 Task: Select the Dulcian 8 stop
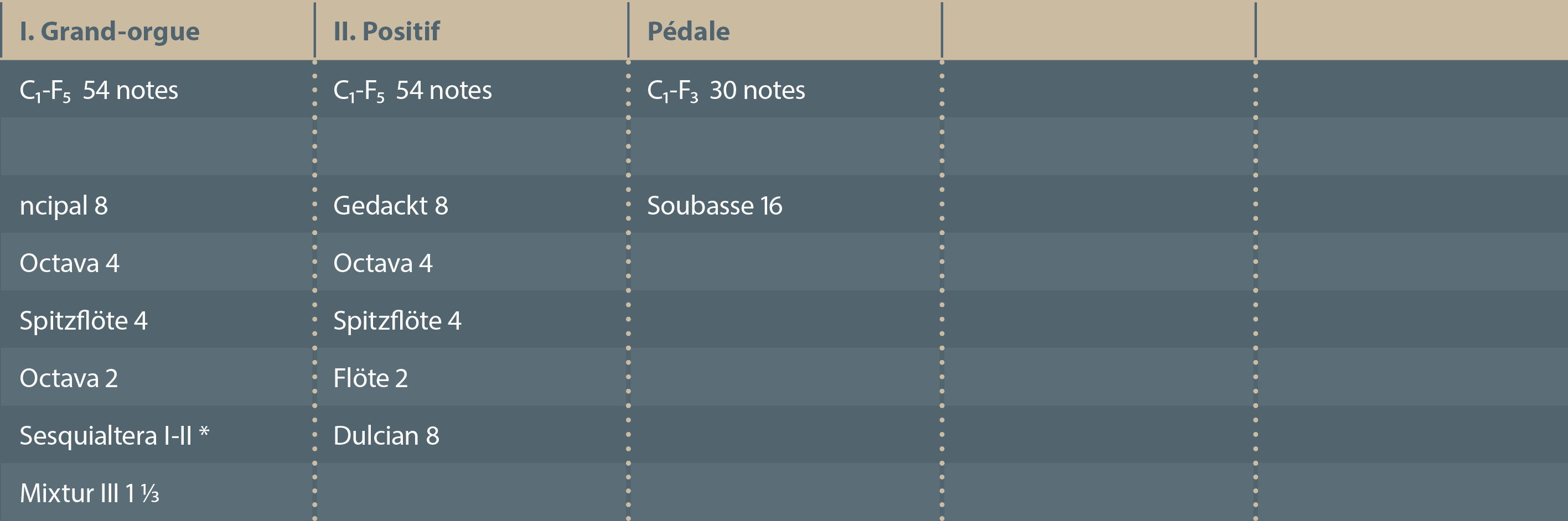click(386, 436)
